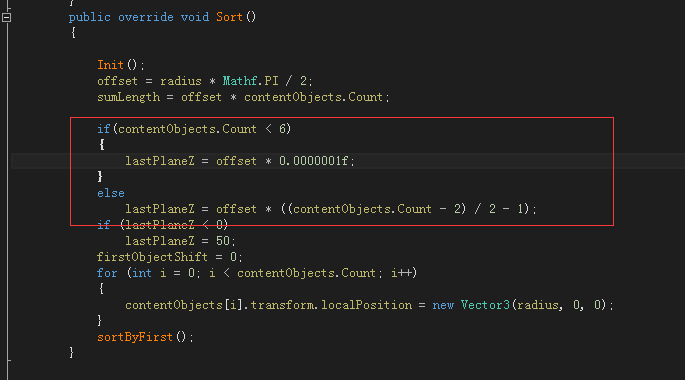Click the 'sortByFirst' method call
This screenshot has height=380, width=685.
coord(135,337)
